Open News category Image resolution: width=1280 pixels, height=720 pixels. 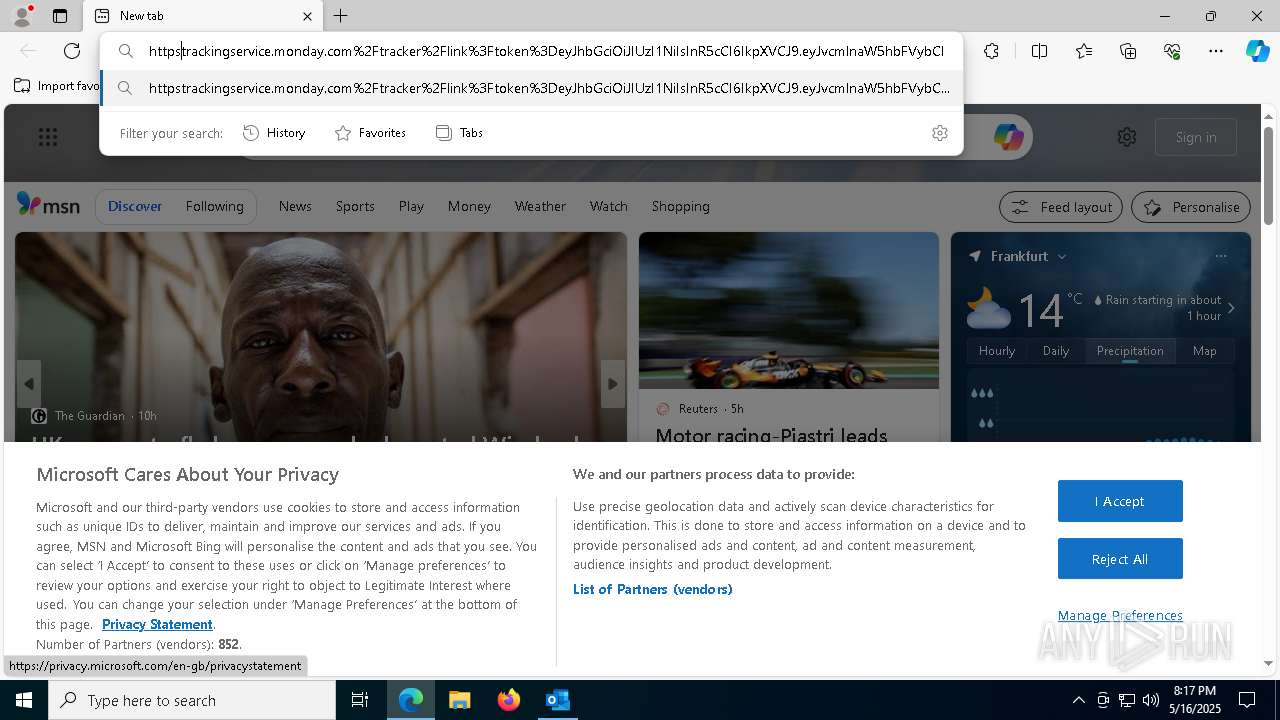tap(295, 206)
